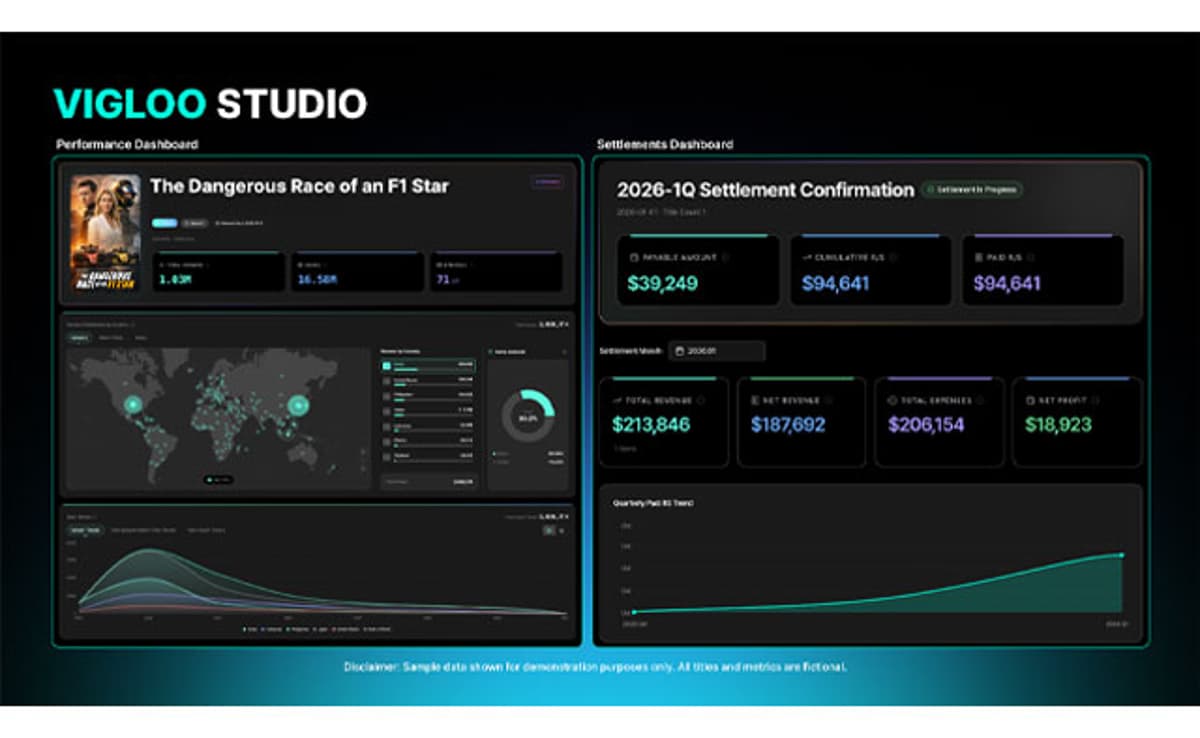Click the info icon beside Net Profit
Viewport: 1200px width, 738px height.
[1095, 401]
